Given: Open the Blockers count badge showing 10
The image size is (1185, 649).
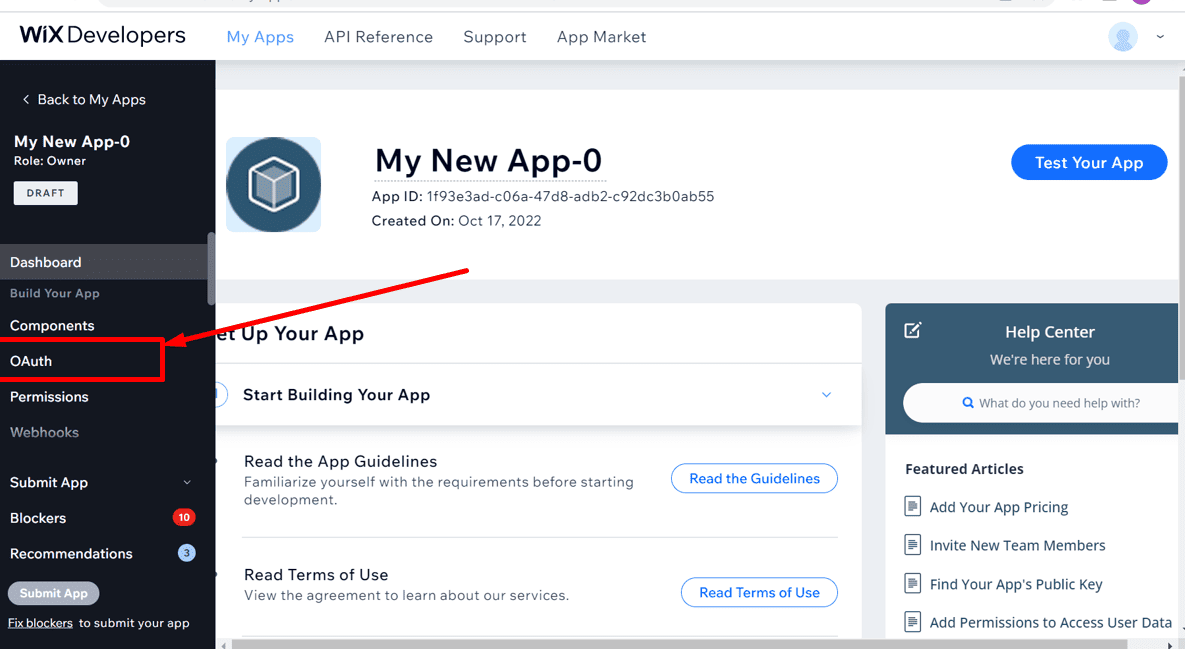Looking at the screenshot, I should [x=184, y=518].
